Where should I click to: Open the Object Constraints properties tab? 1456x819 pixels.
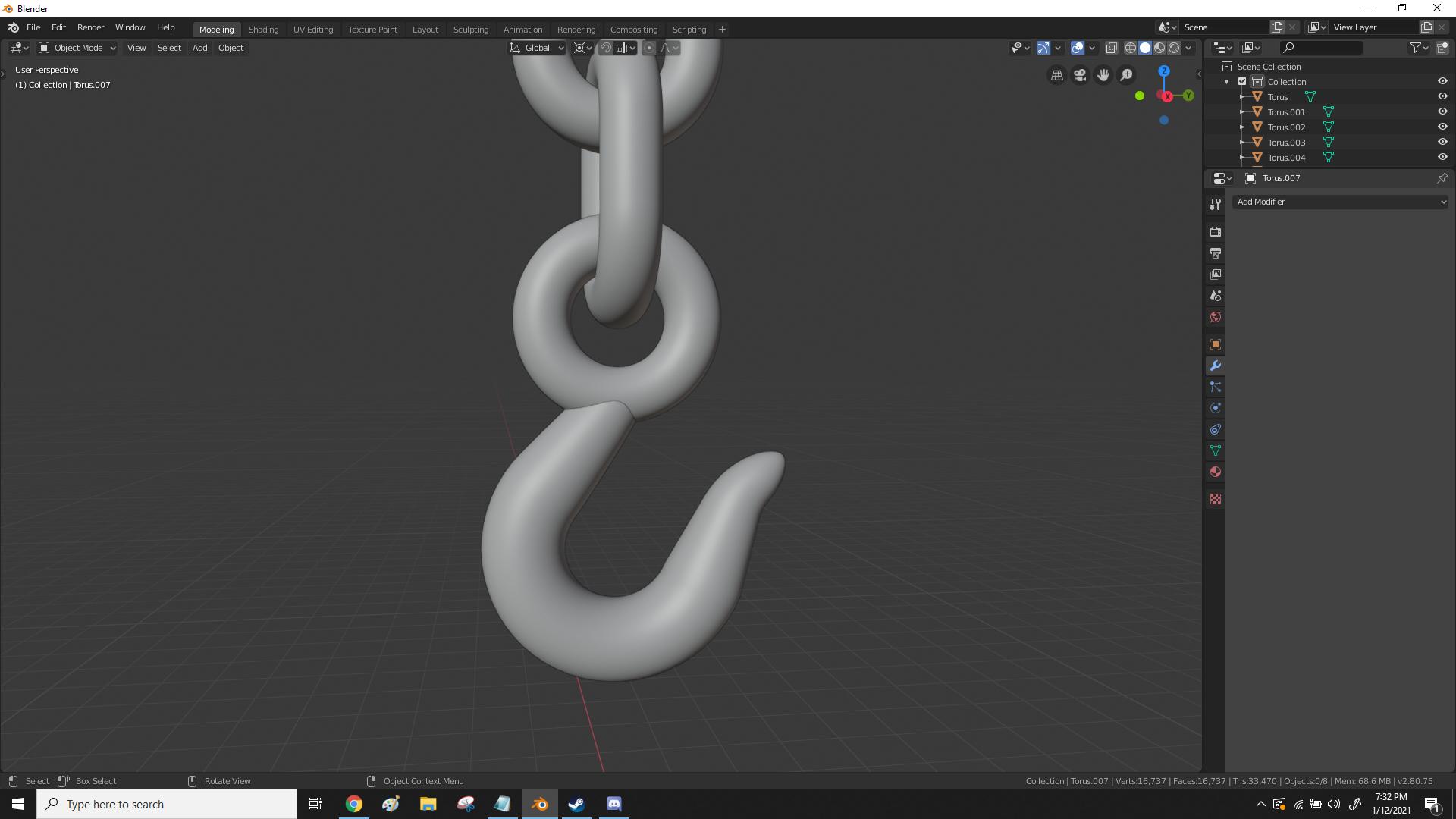(1216, 429)
